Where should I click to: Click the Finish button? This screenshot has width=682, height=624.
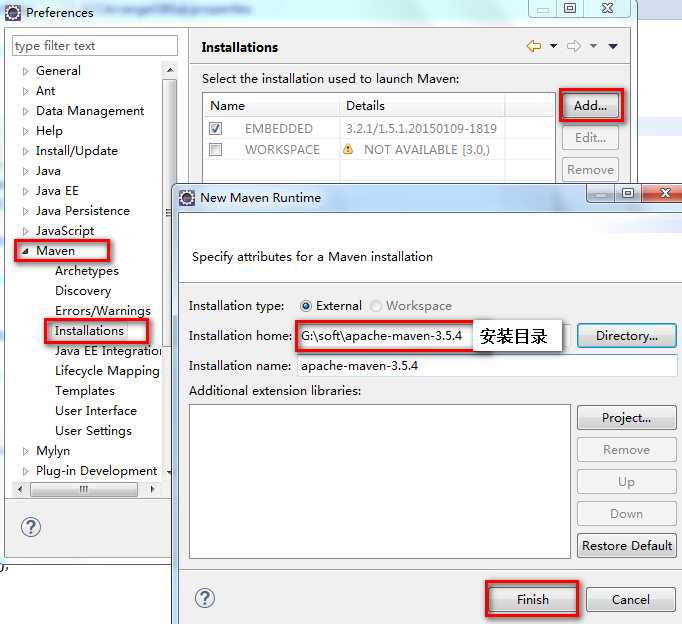click(533, 600)
